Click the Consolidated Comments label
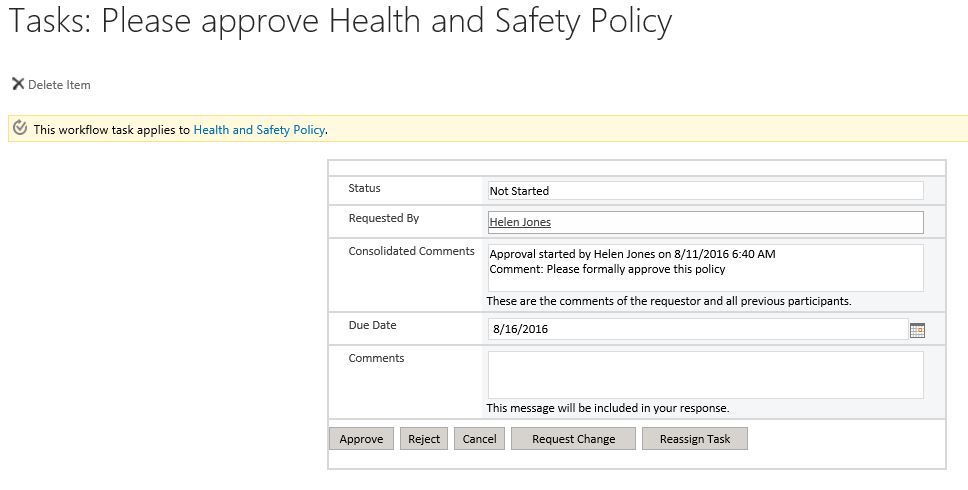The width and height of the screenshot is (968, 490). coord(411,251)
